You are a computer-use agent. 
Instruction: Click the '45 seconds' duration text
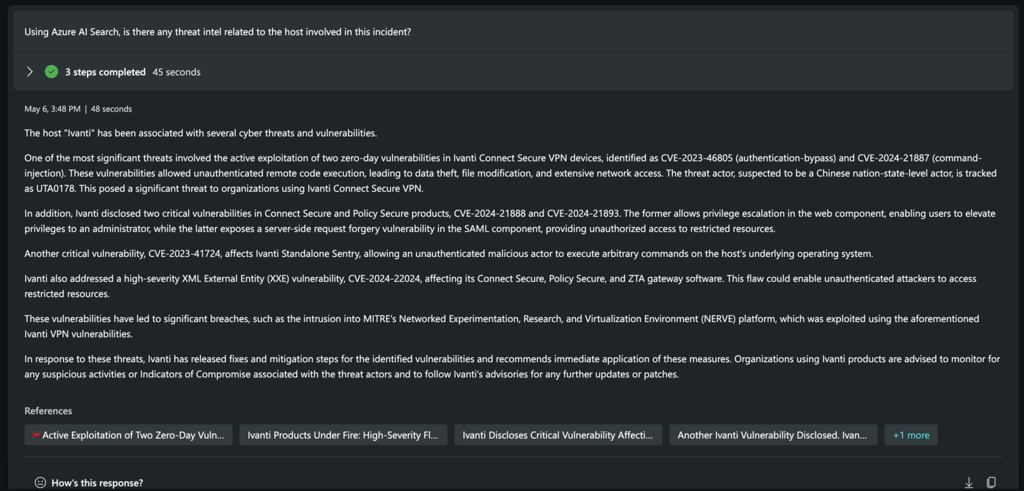click(176, 72)
